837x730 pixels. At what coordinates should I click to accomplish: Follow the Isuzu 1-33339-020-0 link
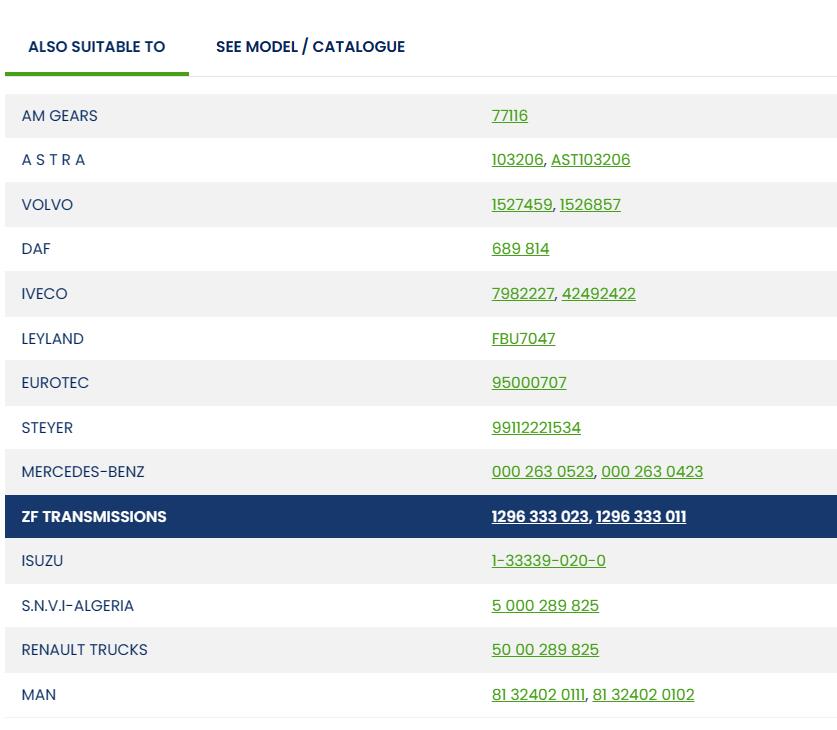point(548,561)
